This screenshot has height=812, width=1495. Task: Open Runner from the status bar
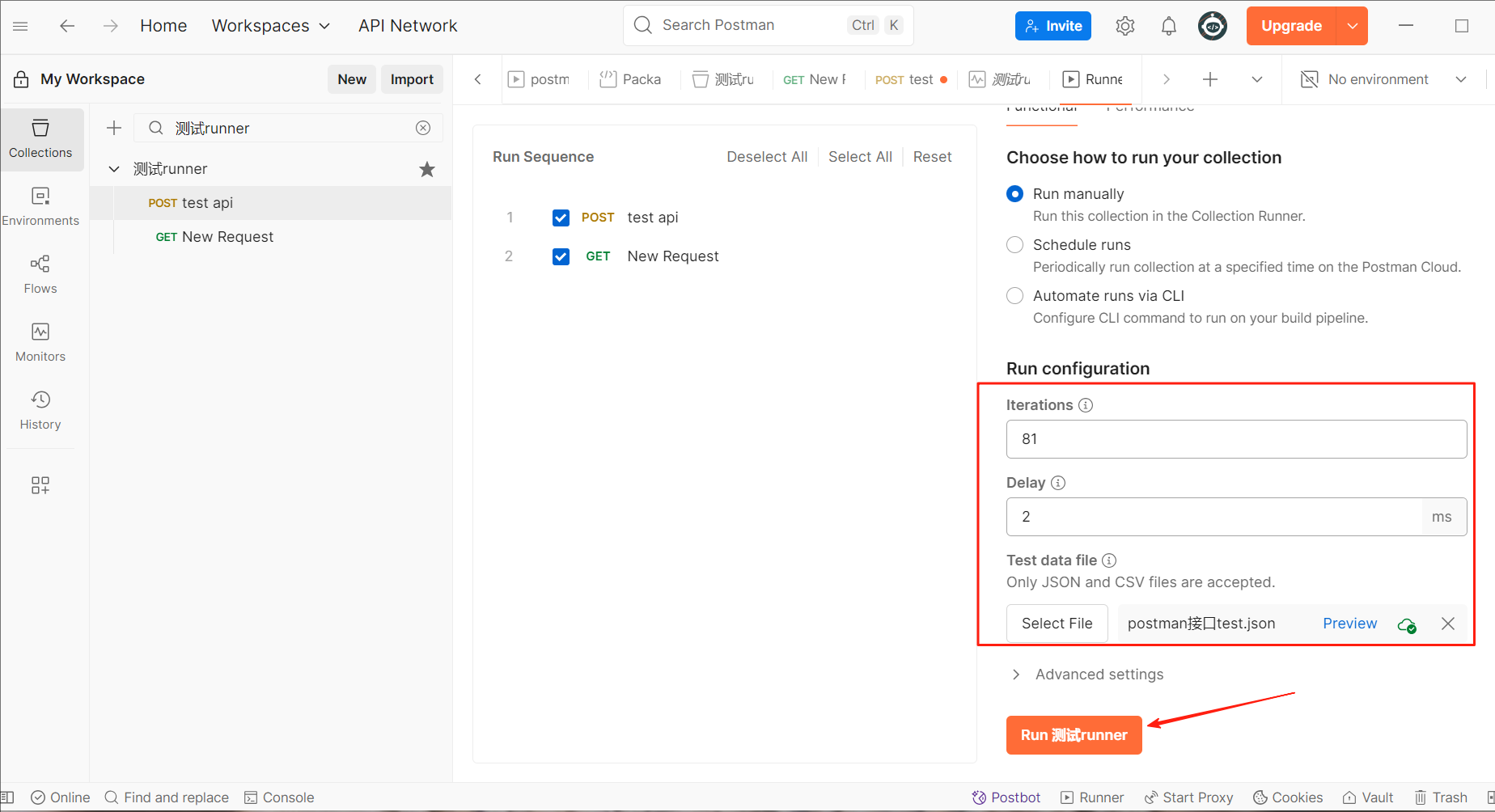pyautogui.click(x=1092, y=797)
